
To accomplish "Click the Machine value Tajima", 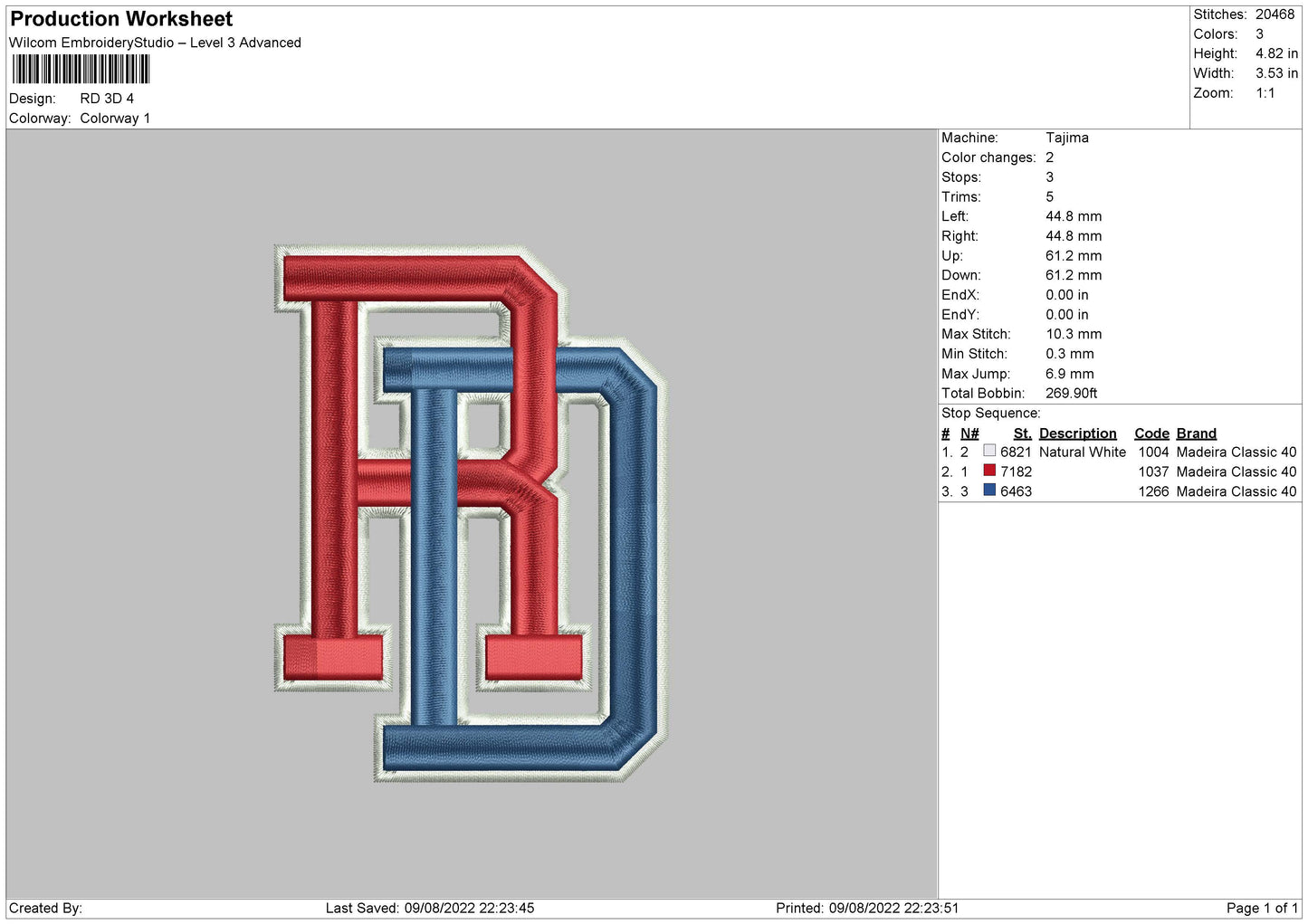I will tap(1067, 138).
